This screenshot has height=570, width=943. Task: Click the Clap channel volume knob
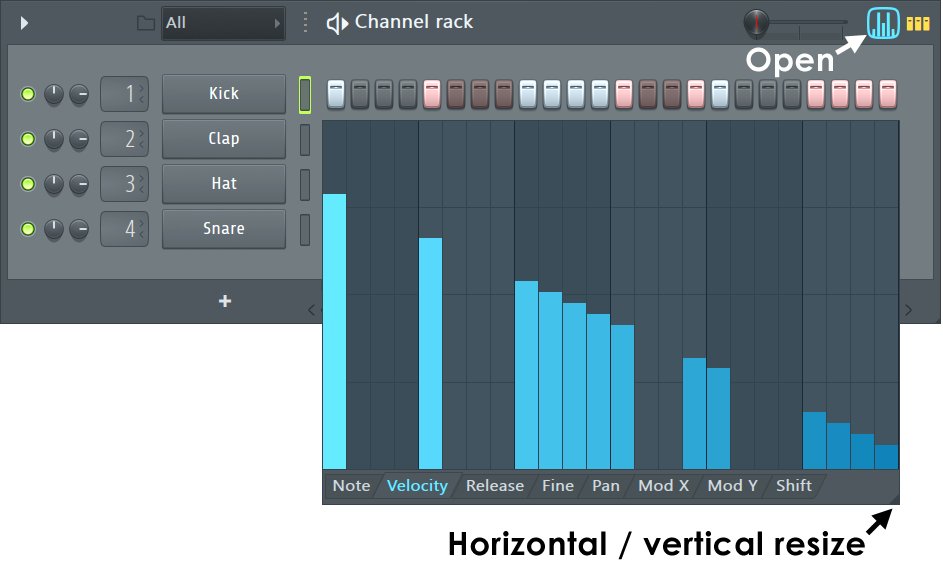pyautogui.click(x=79, y=139)
